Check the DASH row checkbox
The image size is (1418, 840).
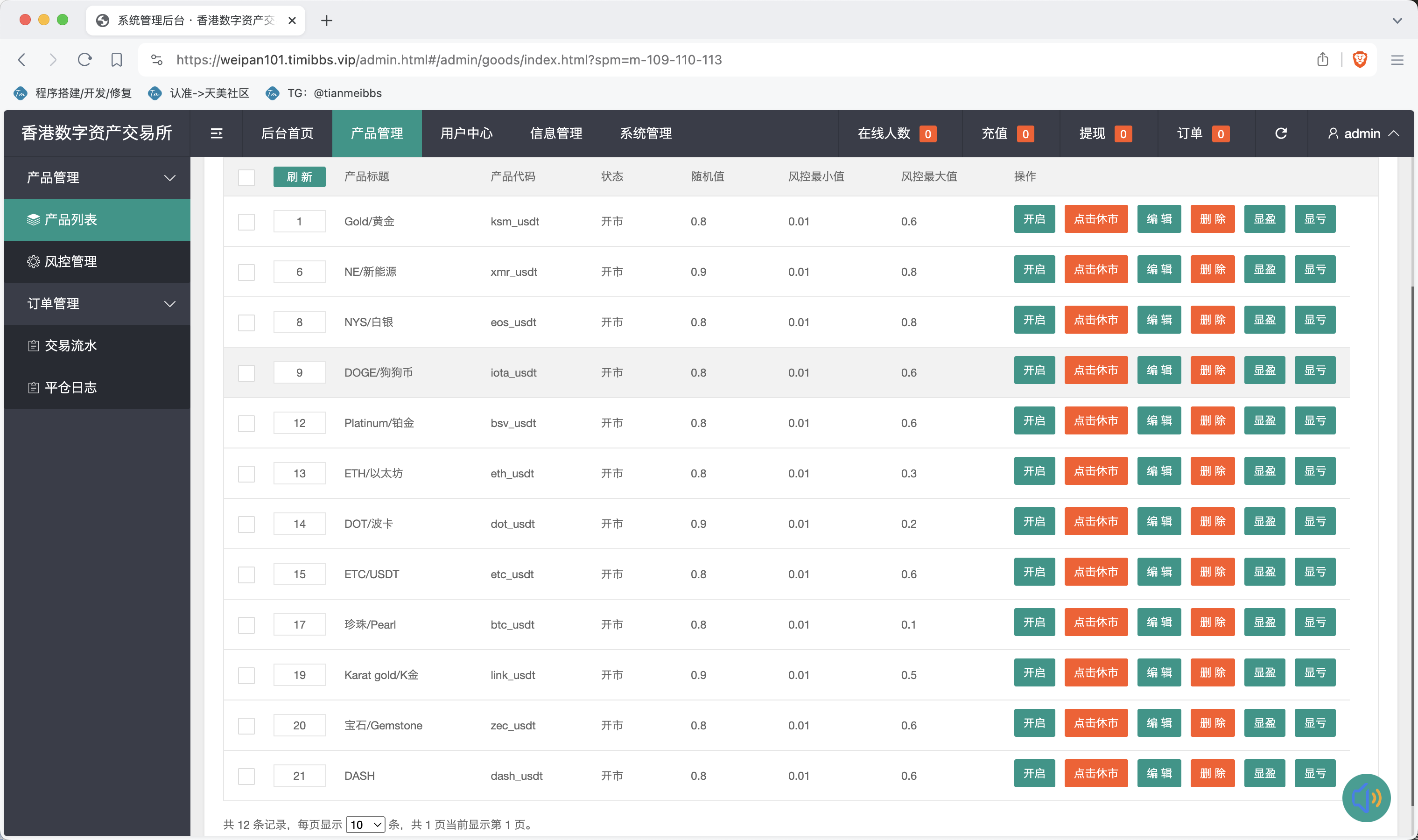click(x=246, y=776)
